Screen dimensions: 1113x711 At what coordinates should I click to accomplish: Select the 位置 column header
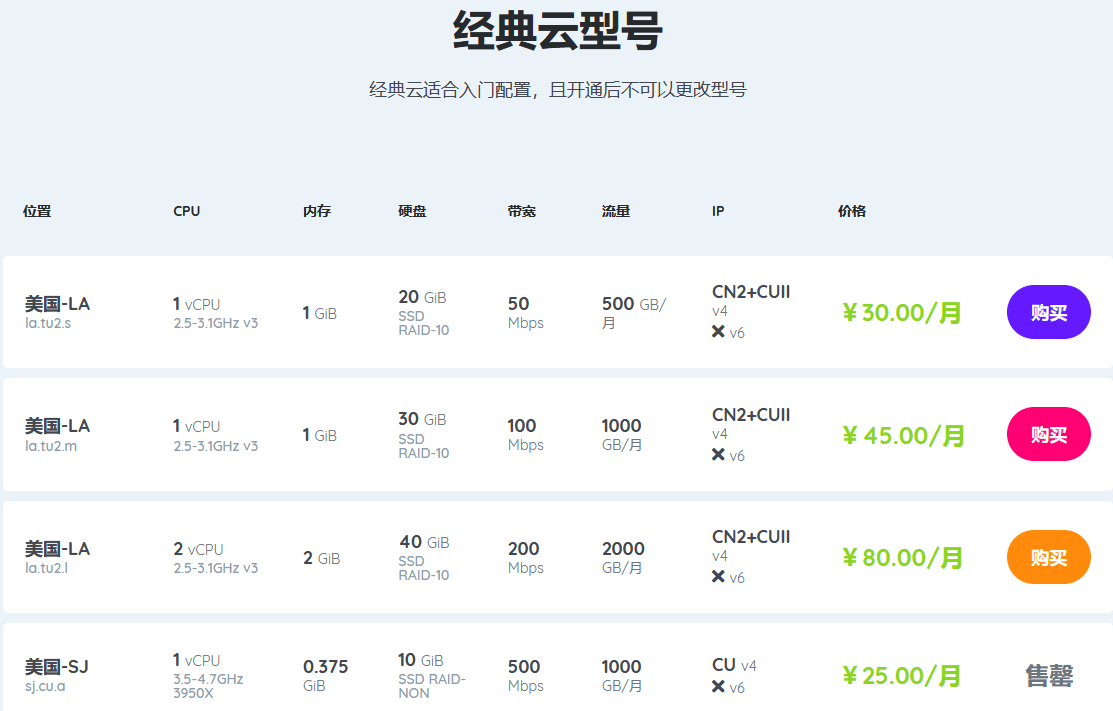37,211
